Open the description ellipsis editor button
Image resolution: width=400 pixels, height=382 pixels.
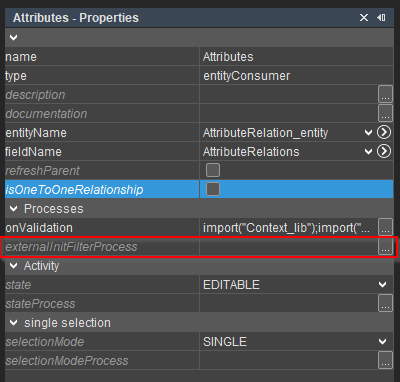tap(385, 94)
